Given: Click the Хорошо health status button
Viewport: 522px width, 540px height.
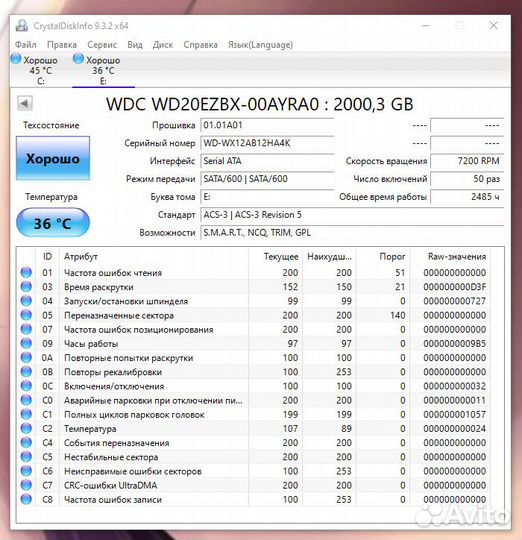Looking at the screenshot, I should pos(53,158).
